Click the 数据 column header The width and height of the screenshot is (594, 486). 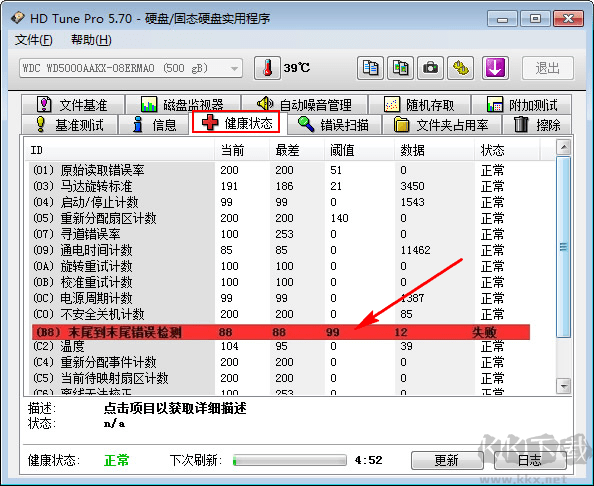434,150
